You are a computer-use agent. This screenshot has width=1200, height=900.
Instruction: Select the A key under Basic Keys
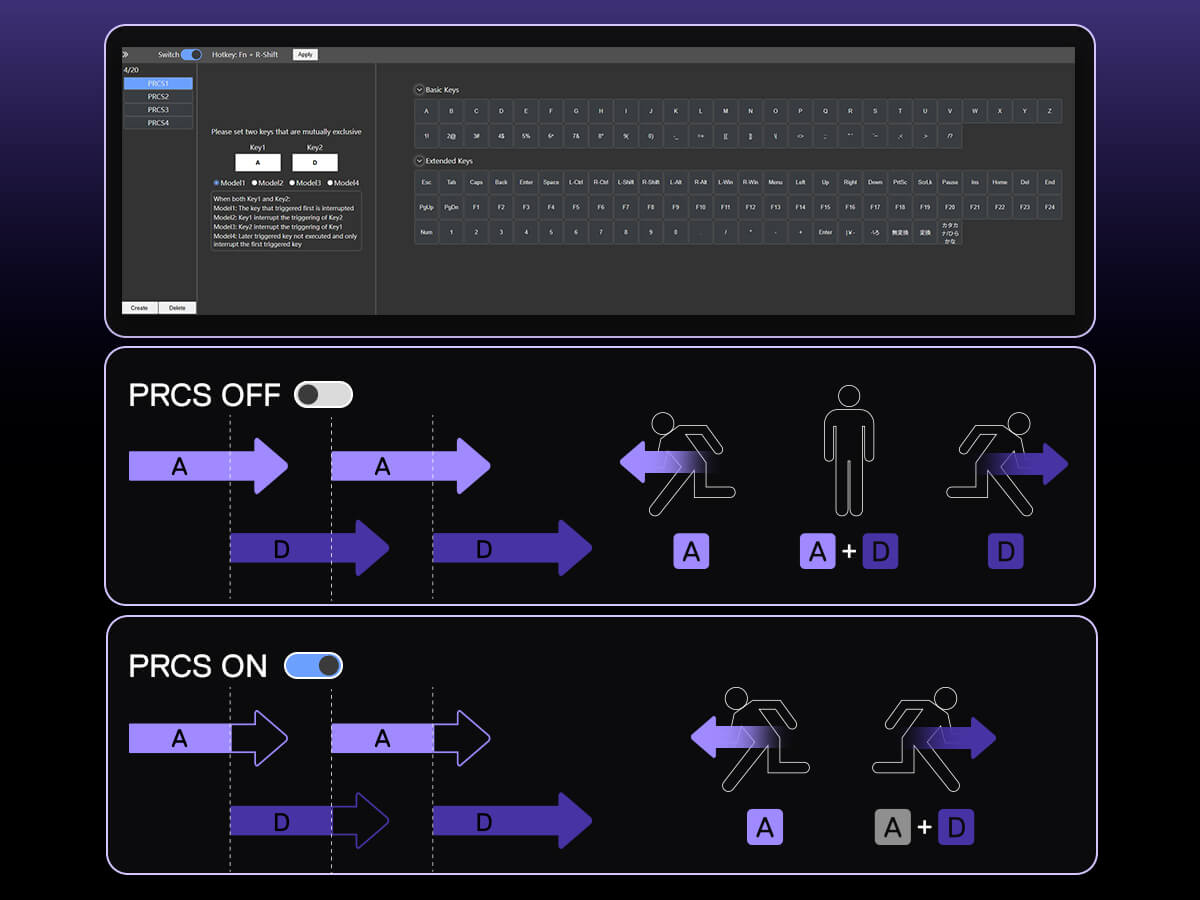425,110
